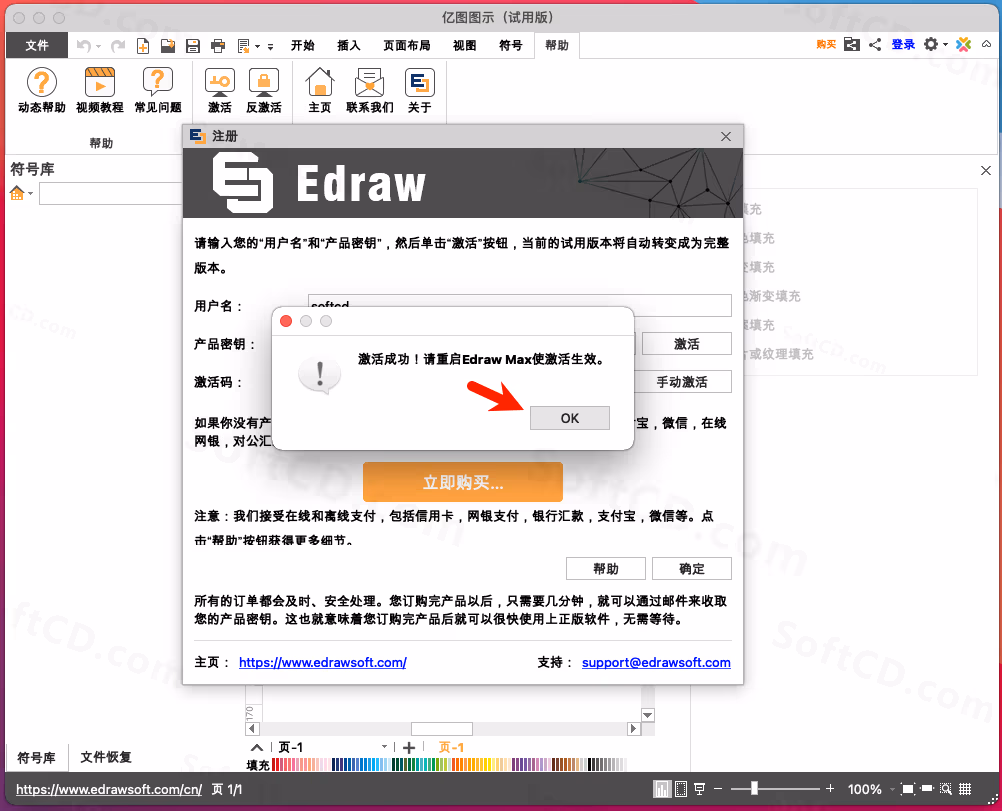Switch to the 开始 ribbon tab
Image resolution: width=1002 pixels, height=811 pixels.
tap(303, 45)
